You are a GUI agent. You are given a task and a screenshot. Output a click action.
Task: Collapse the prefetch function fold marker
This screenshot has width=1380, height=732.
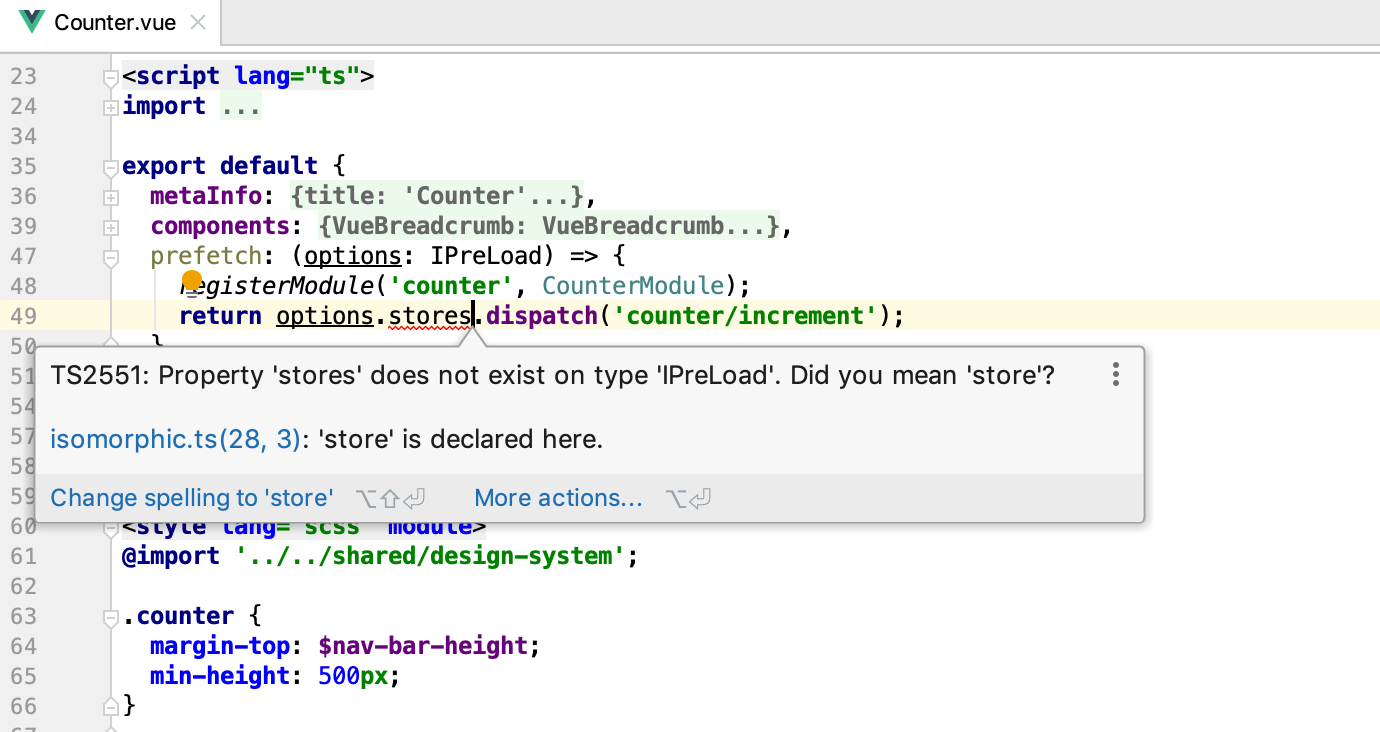[x=111, y=257]
